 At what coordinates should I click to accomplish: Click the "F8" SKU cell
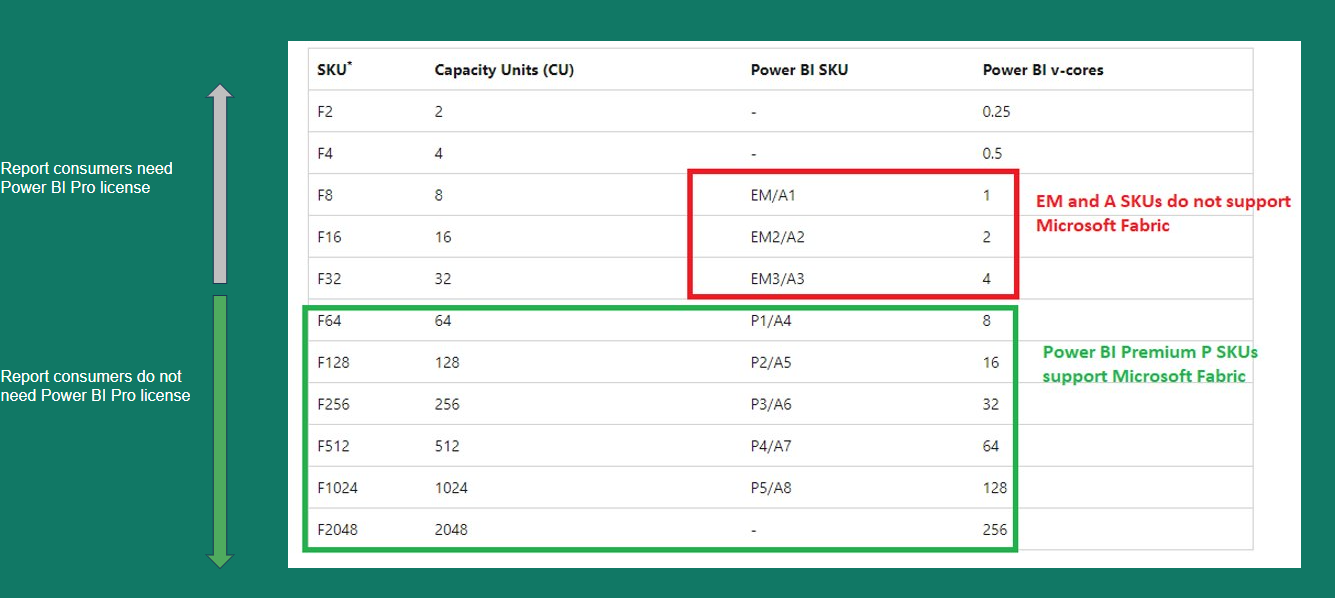(x=325, y=195)
